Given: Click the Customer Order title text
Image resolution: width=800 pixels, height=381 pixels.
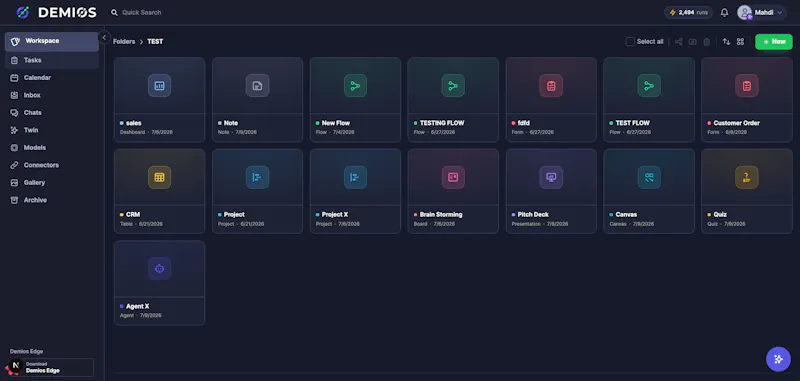Looking at the screenshot, I should pos(737,123).
